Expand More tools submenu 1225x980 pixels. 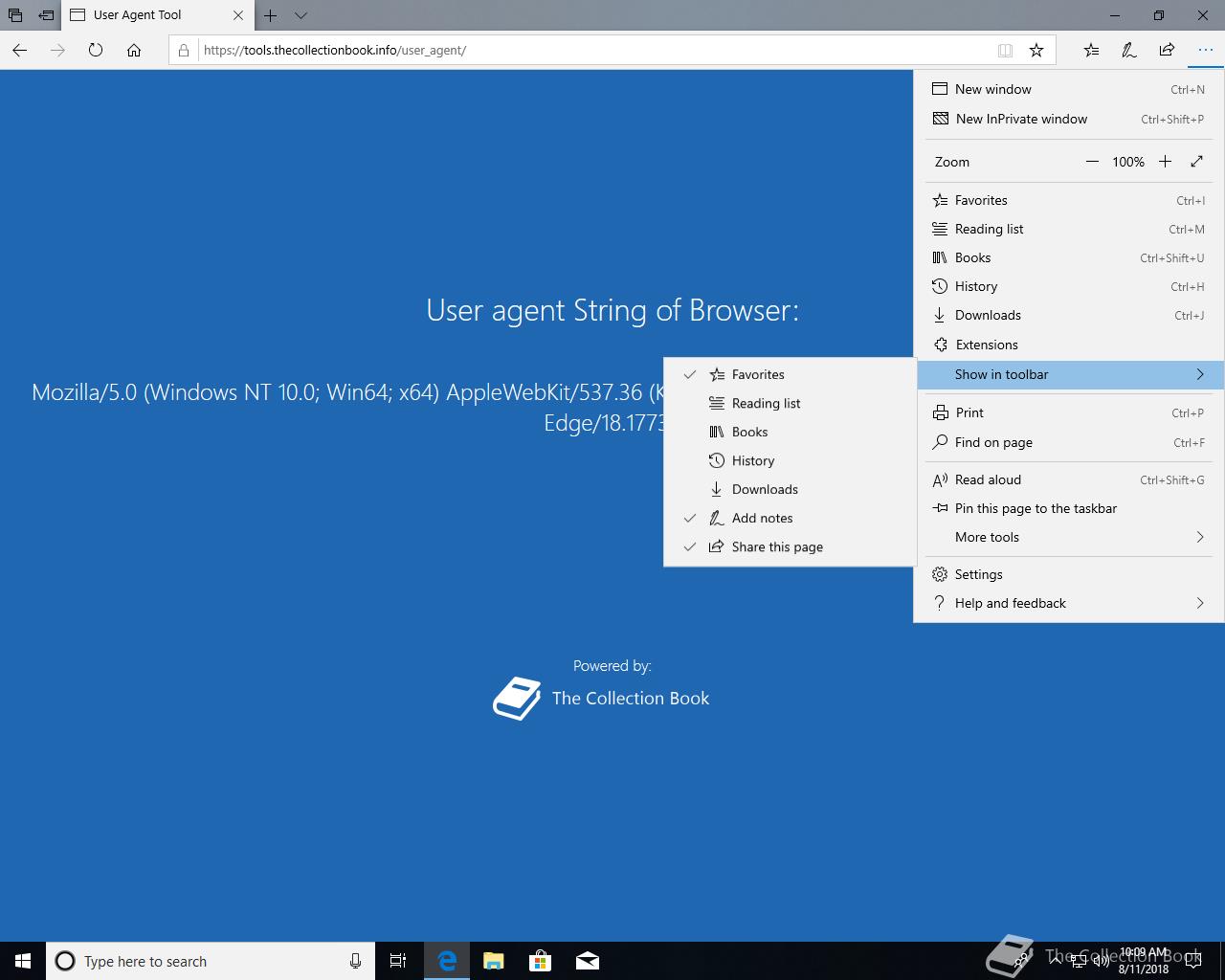coord(1068,537)
